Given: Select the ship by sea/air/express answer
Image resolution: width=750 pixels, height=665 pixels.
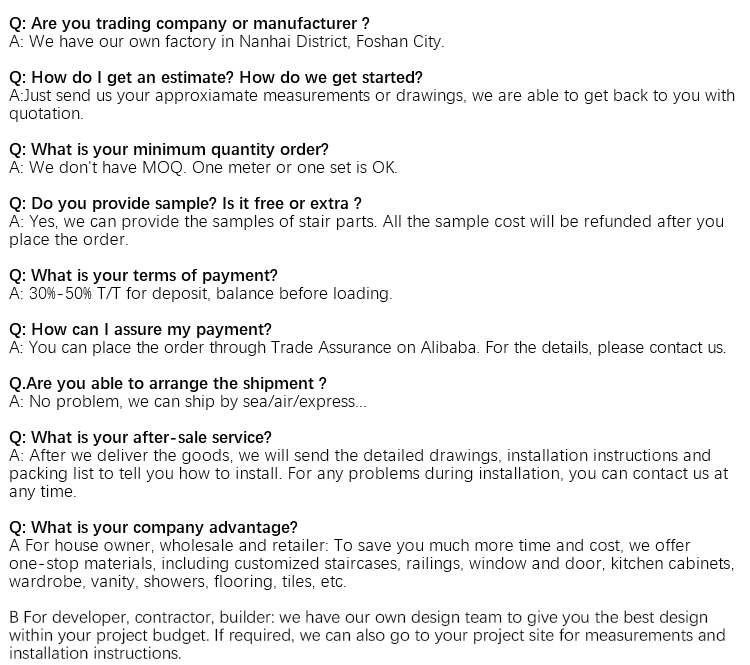Looking at the screenshot, I should coord(188,401).
